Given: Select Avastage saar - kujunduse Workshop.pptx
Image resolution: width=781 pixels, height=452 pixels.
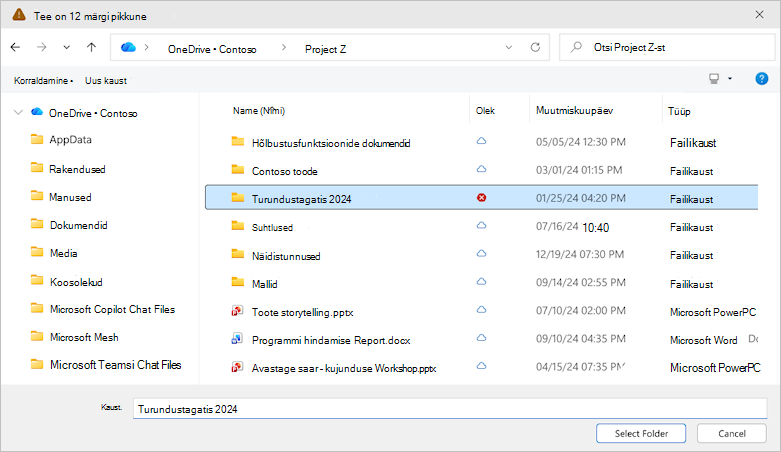Looking at the screenshot, I should [344, 368].
